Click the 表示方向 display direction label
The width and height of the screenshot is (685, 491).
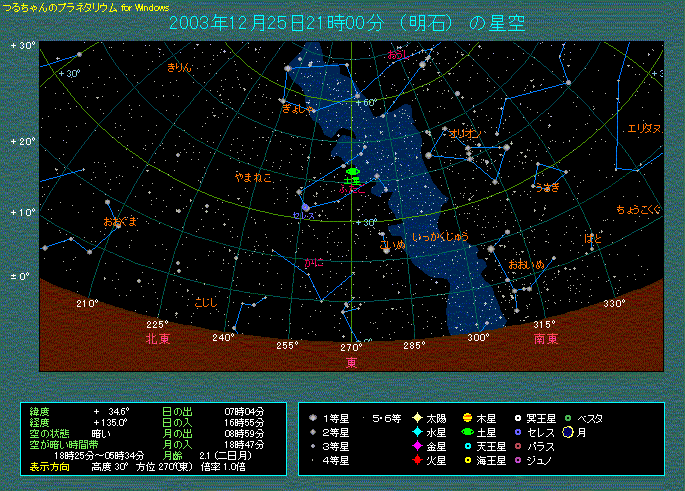click(x=50, y=466)
